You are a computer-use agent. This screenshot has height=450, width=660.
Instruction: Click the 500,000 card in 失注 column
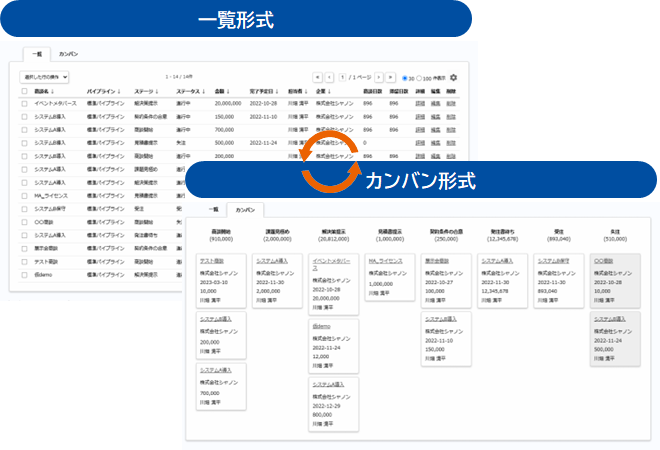tap(615, 339)
